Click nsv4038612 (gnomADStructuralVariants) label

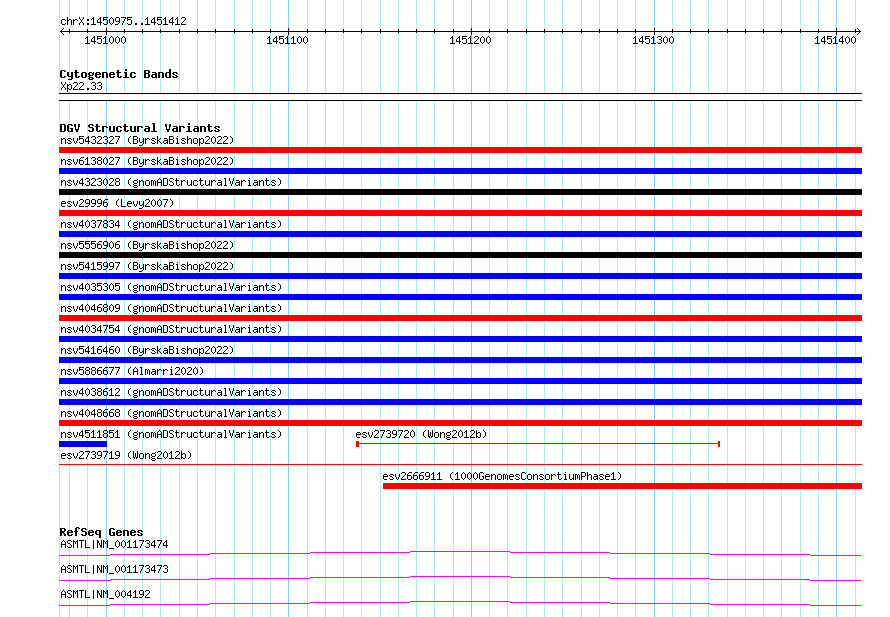click(x=171, y=392)
